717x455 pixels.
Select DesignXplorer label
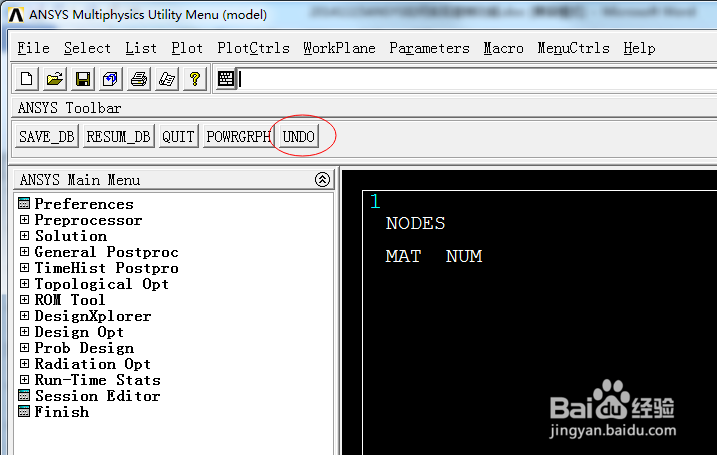pos(93,316)
